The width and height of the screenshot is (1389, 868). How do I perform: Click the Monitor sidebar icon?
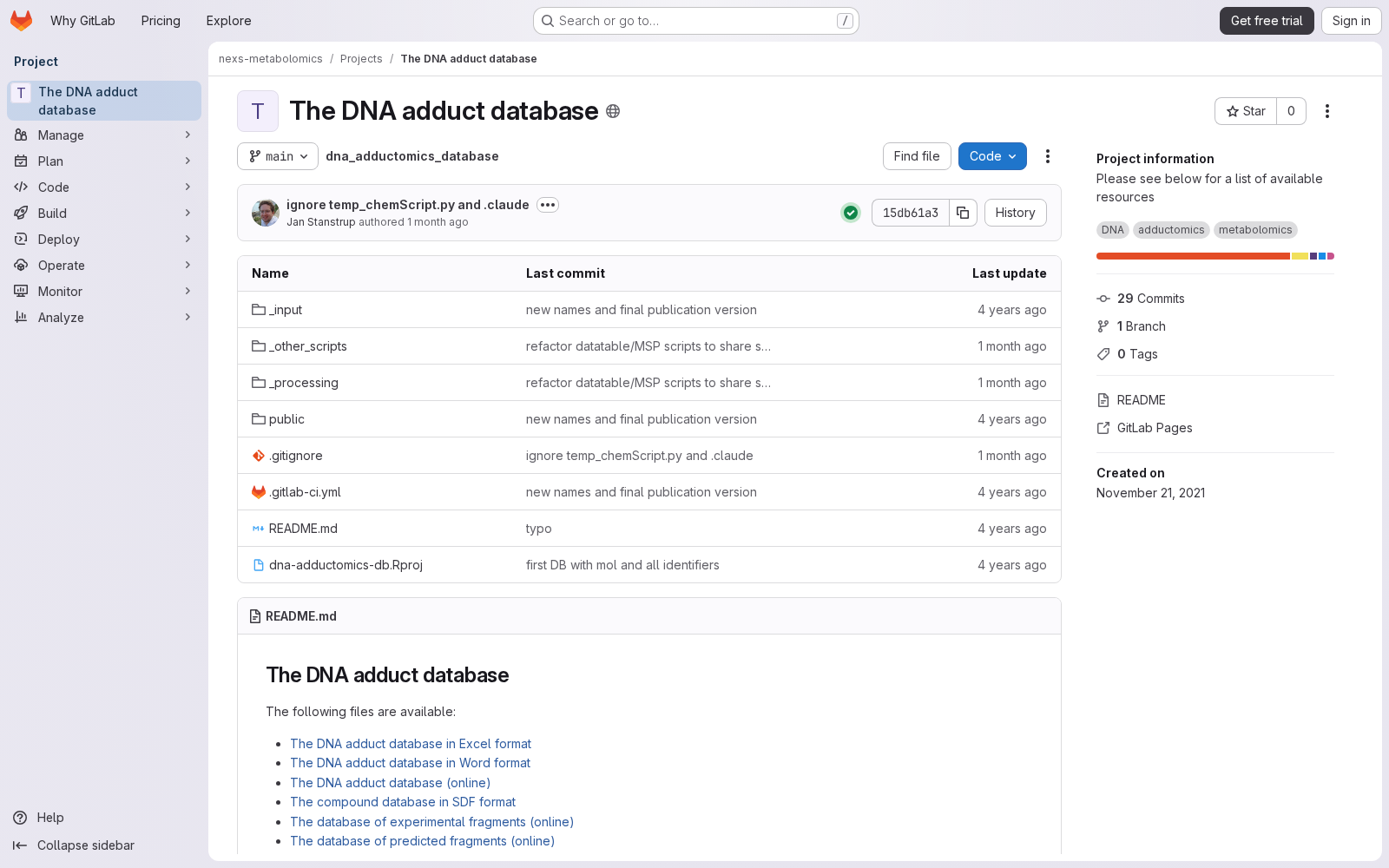click(x=21, y=292)
